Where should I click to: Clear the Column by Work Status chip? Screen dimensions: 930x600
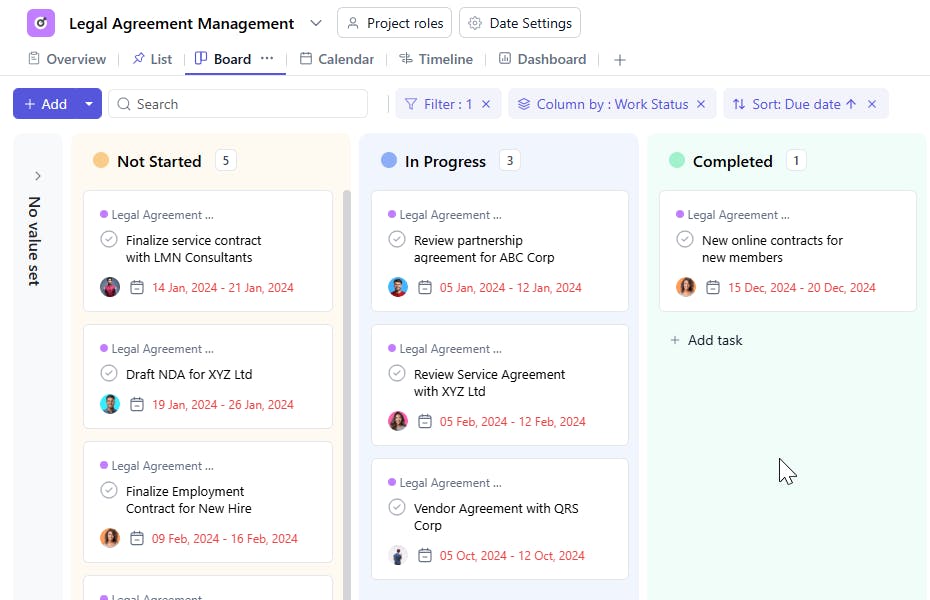point(701,104)
